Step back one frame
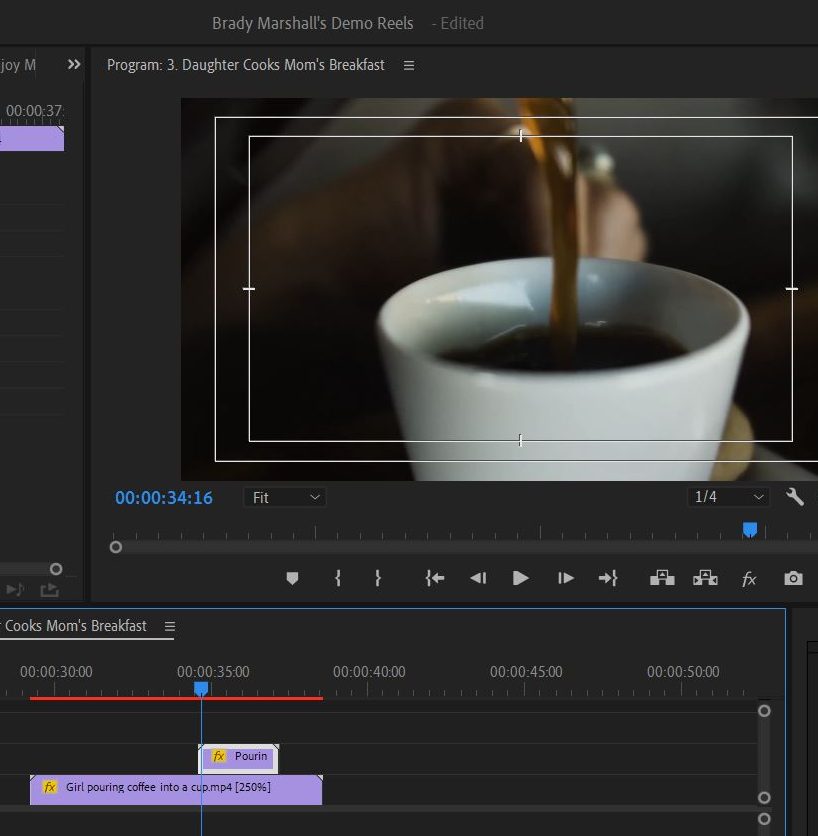Viewport: 818px width, 836px height. (x=478, y=578)
